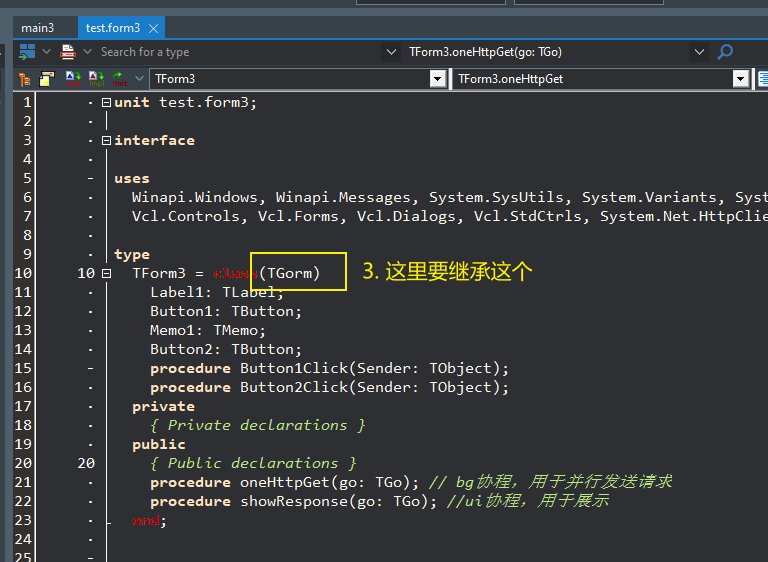768x562 pixels.
Task: Click gutter line number 10
Action: [x=23, y=273]
